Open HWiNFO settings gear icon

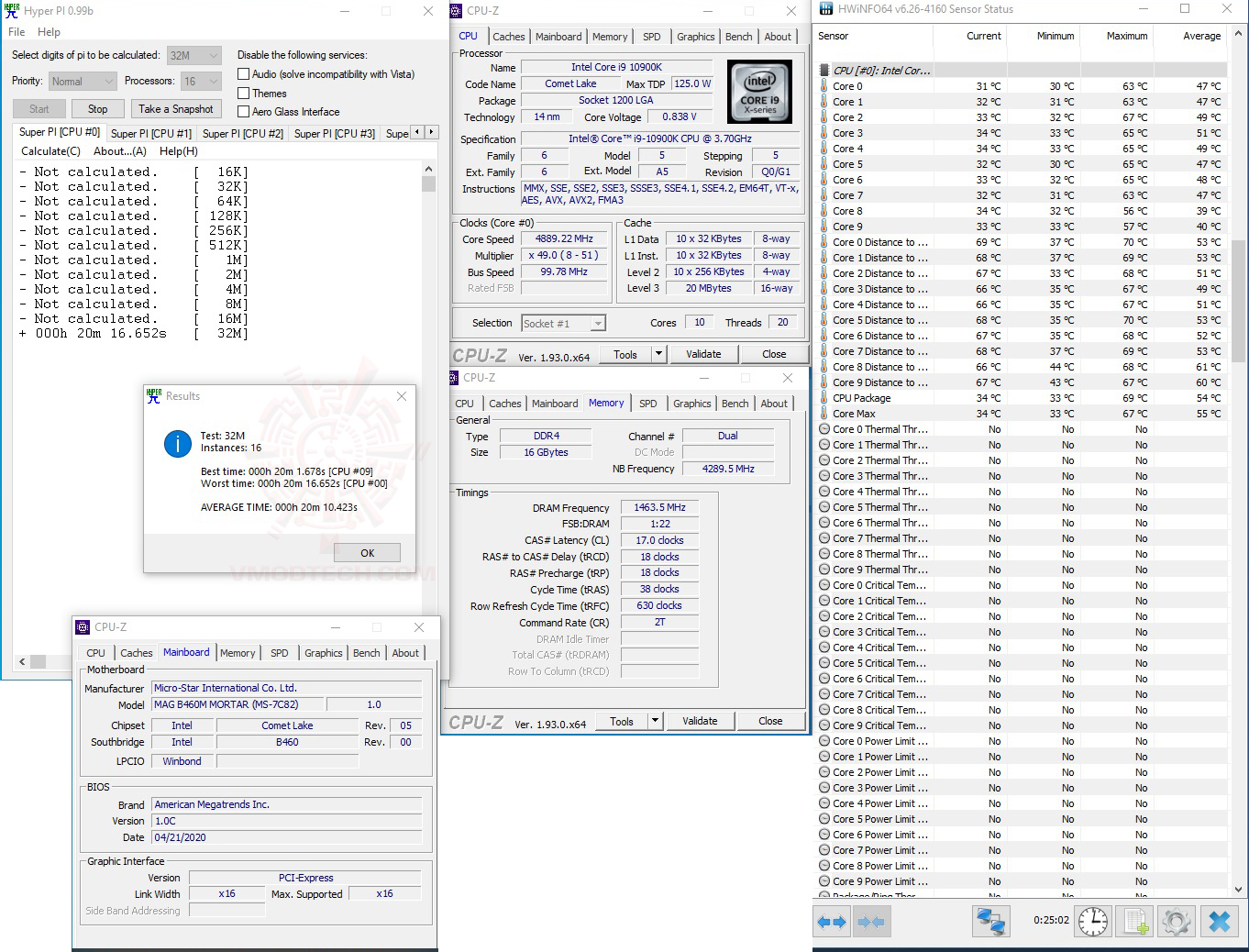tap(1177, 921)
